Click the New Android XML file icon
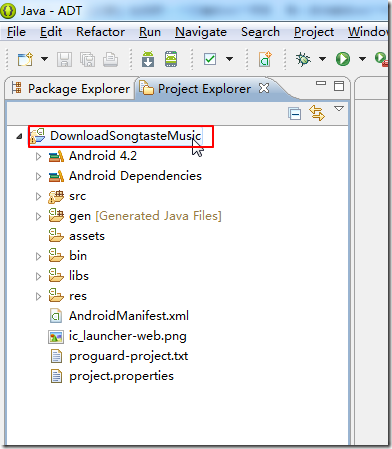 pyautogui.click(x=265, y=59)
